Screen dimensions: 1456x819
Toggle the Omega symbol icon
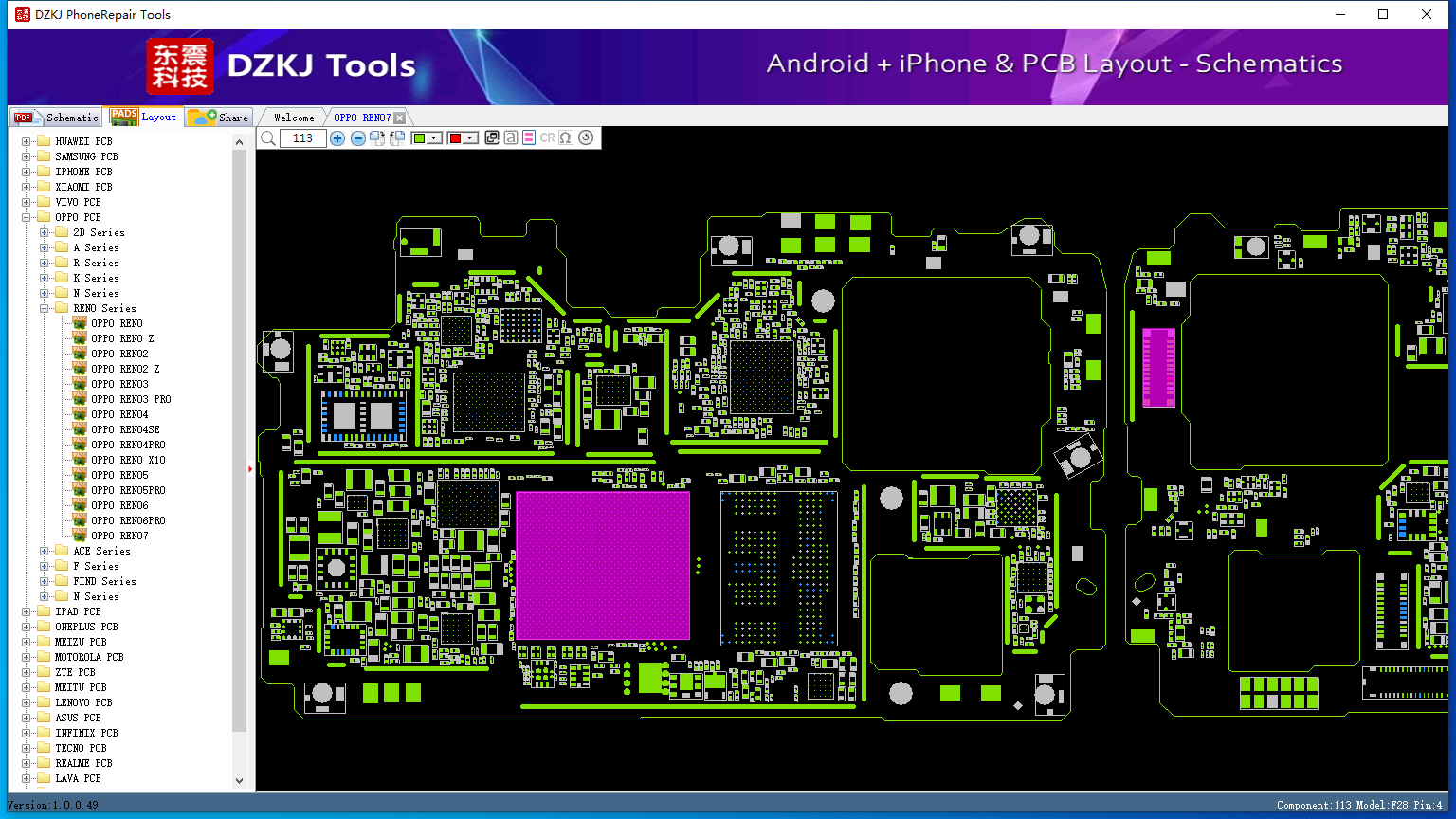566,138
